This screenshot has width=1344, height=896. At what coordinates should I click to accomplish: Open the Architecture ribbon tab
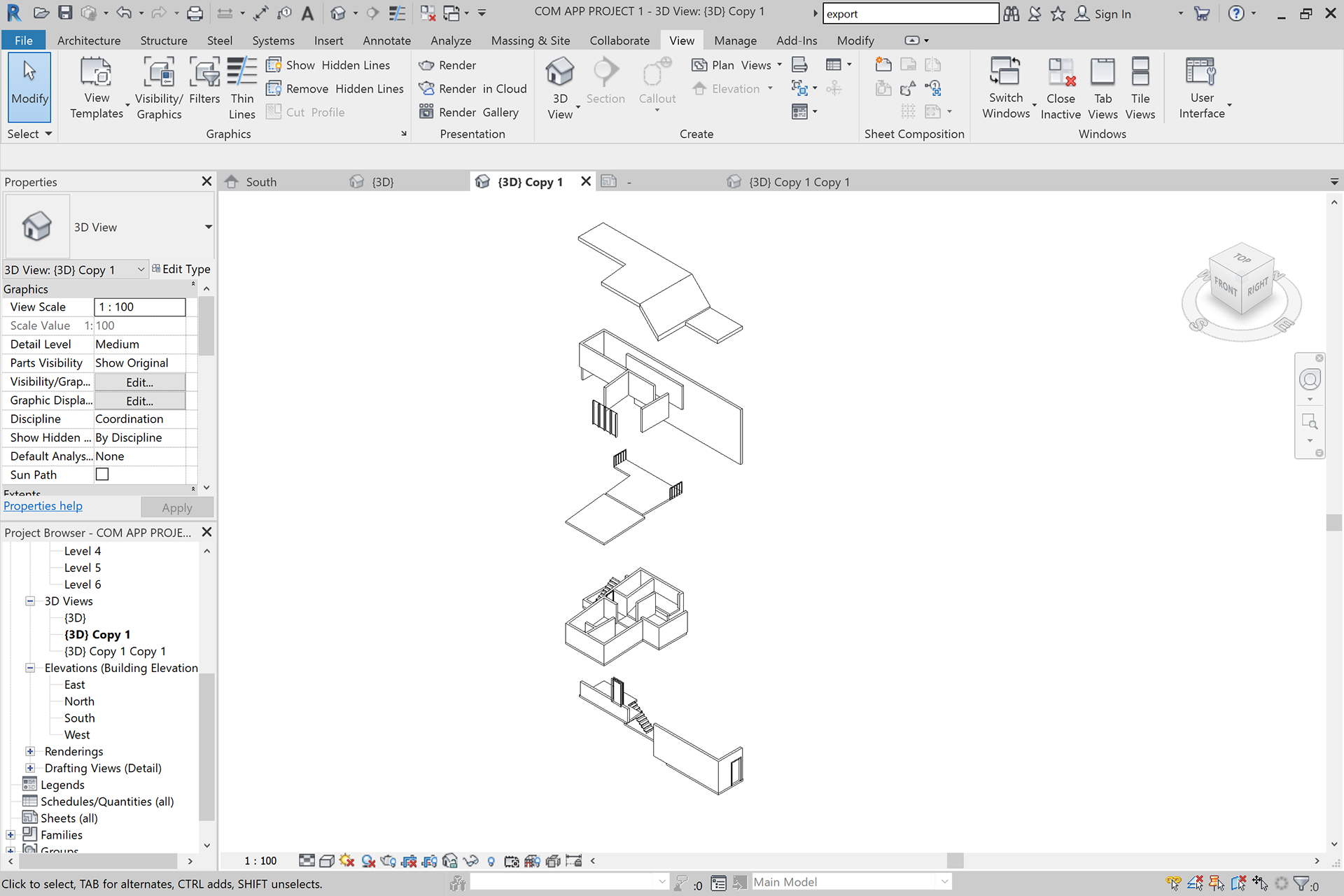click(x=89, y=41)
